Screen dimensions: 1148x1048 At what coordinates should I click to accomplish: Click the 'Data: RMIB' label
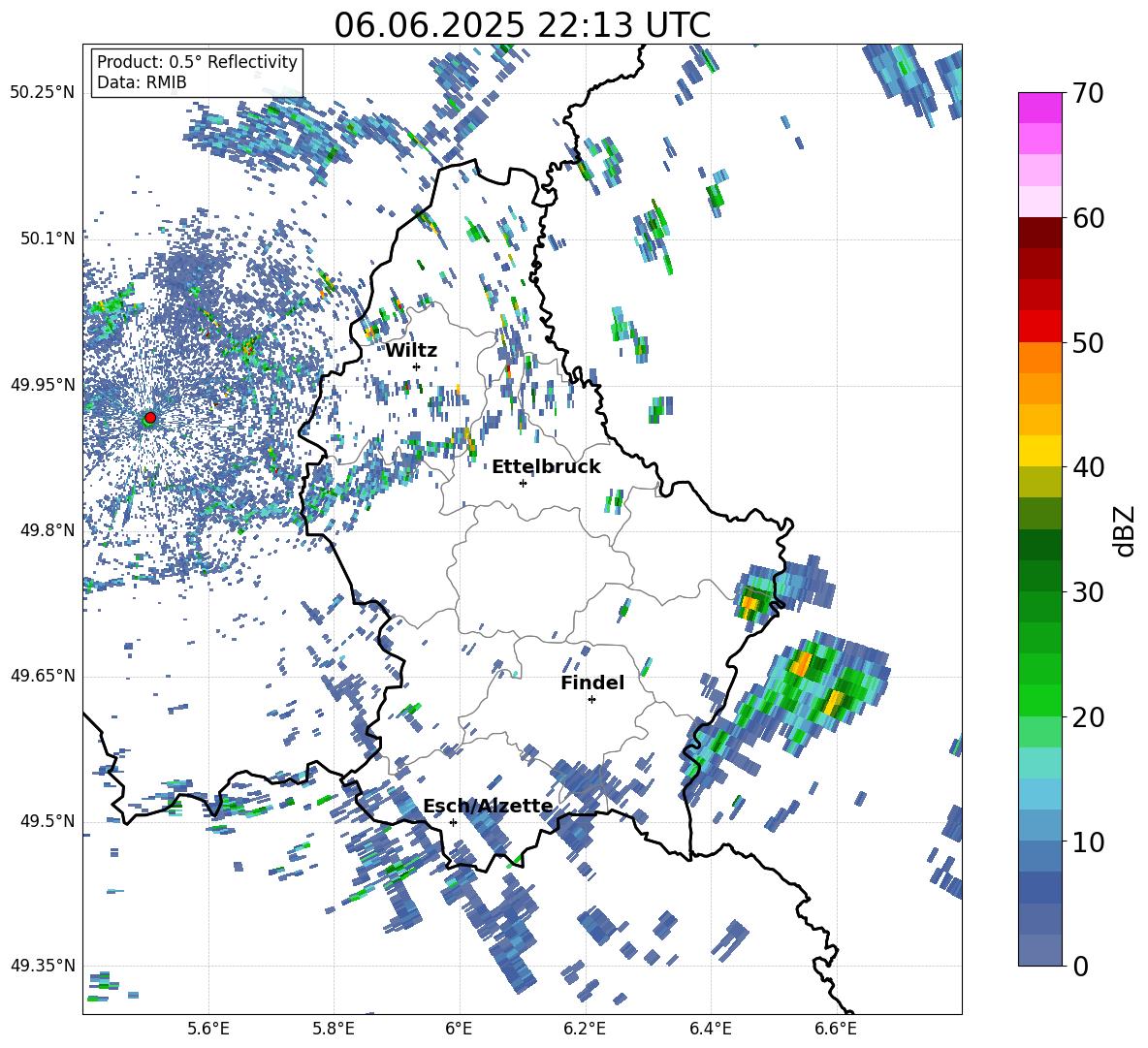[142, 82]
